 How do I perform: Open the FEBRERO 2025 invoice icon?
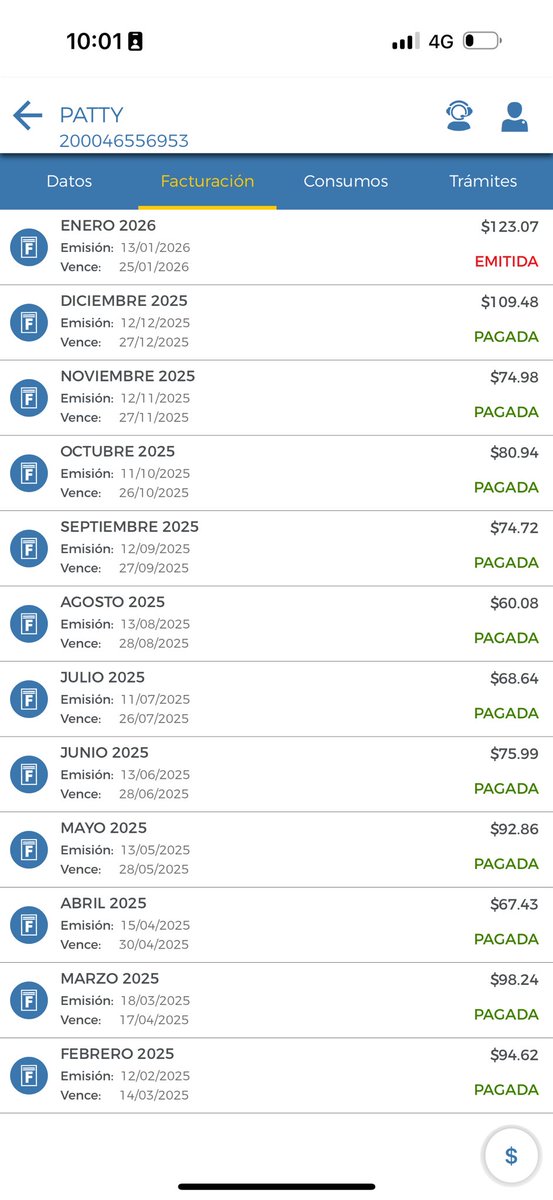point(29,1075)
